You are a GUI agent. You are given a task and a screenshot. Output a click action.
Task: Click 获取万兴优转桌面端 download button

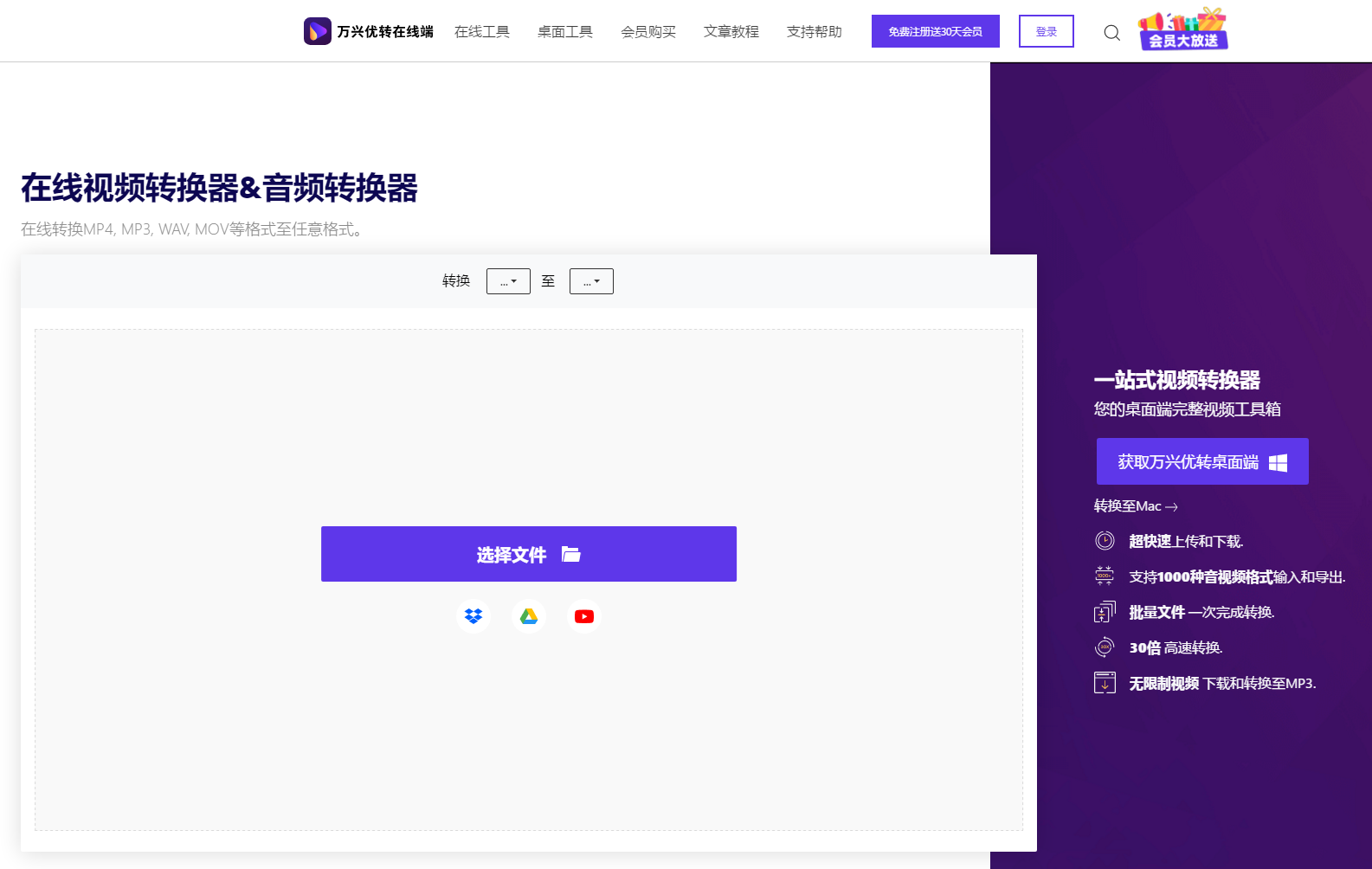1202,461
